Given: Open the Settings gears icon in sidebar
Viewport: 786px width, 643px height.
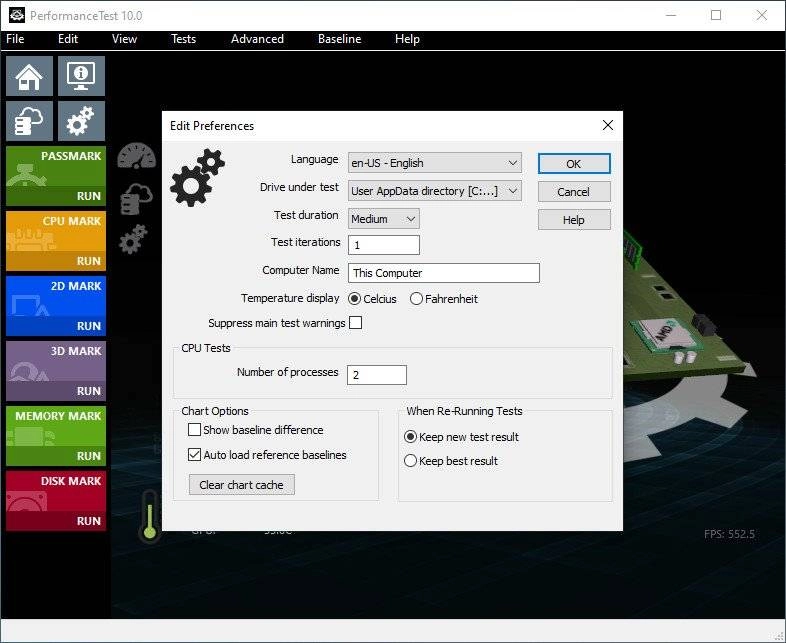Looking at the screenshot, I should (x=81, y=121).
